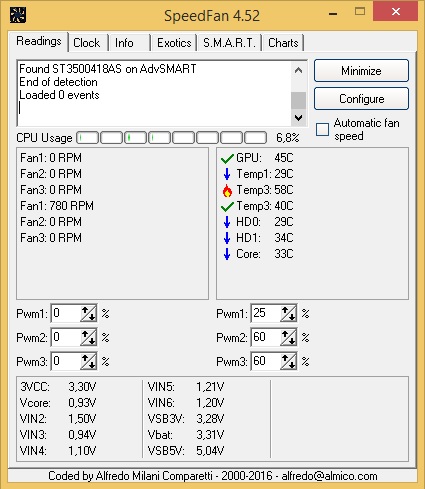This screenshot has width=425, height=489.
Task: Click the 'Loaded 0 events' log line
Action: tap(59, 95)
